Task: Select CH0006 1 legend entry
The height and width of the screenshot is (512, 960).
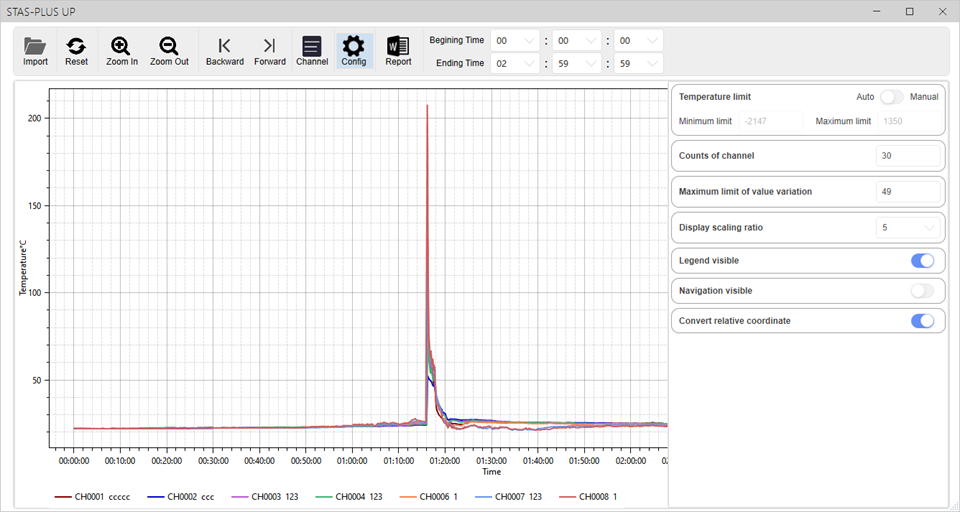Action: pyautogui.click(x=428, y=497)
